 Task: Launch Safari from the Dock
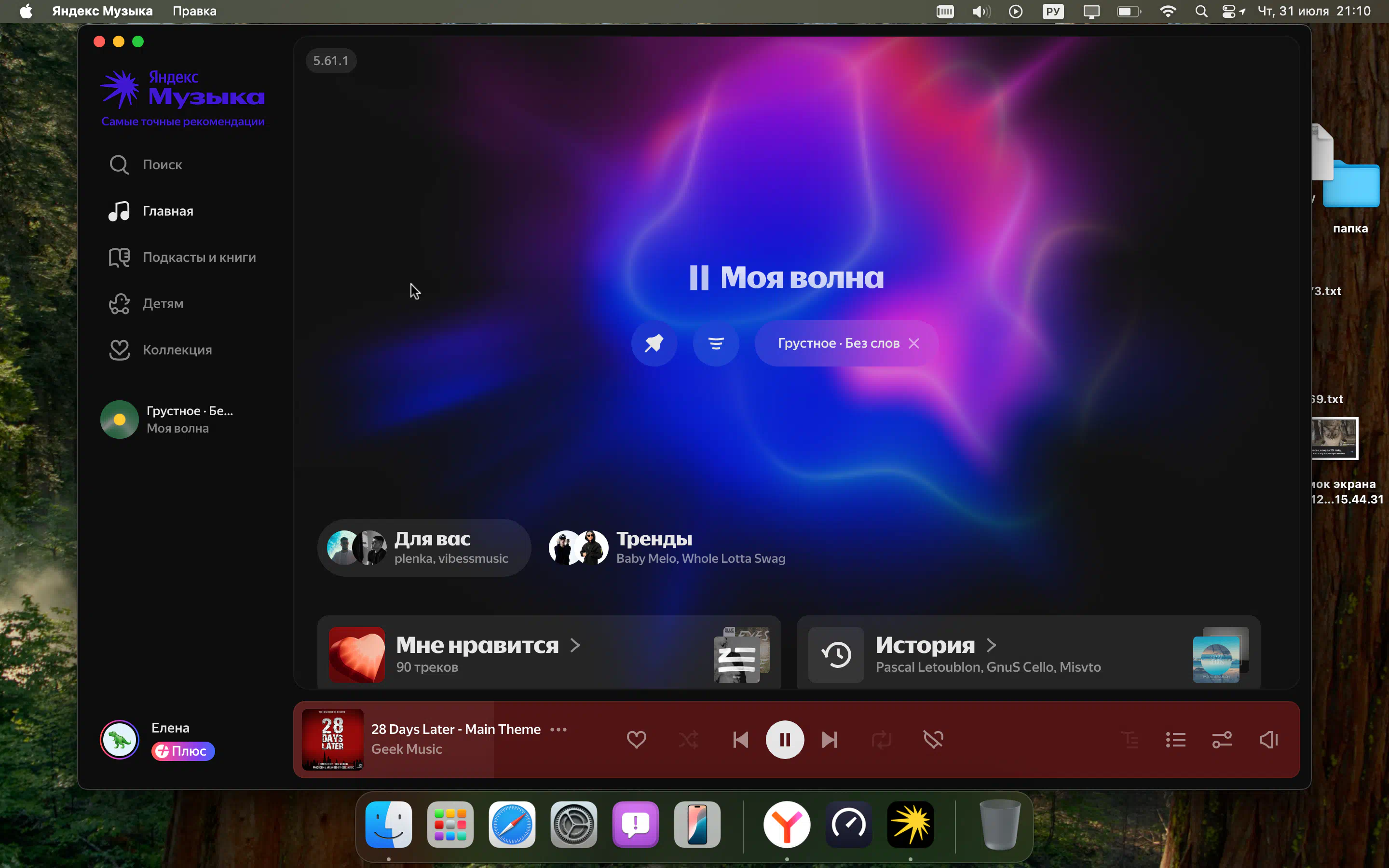[x=512, y=825]
